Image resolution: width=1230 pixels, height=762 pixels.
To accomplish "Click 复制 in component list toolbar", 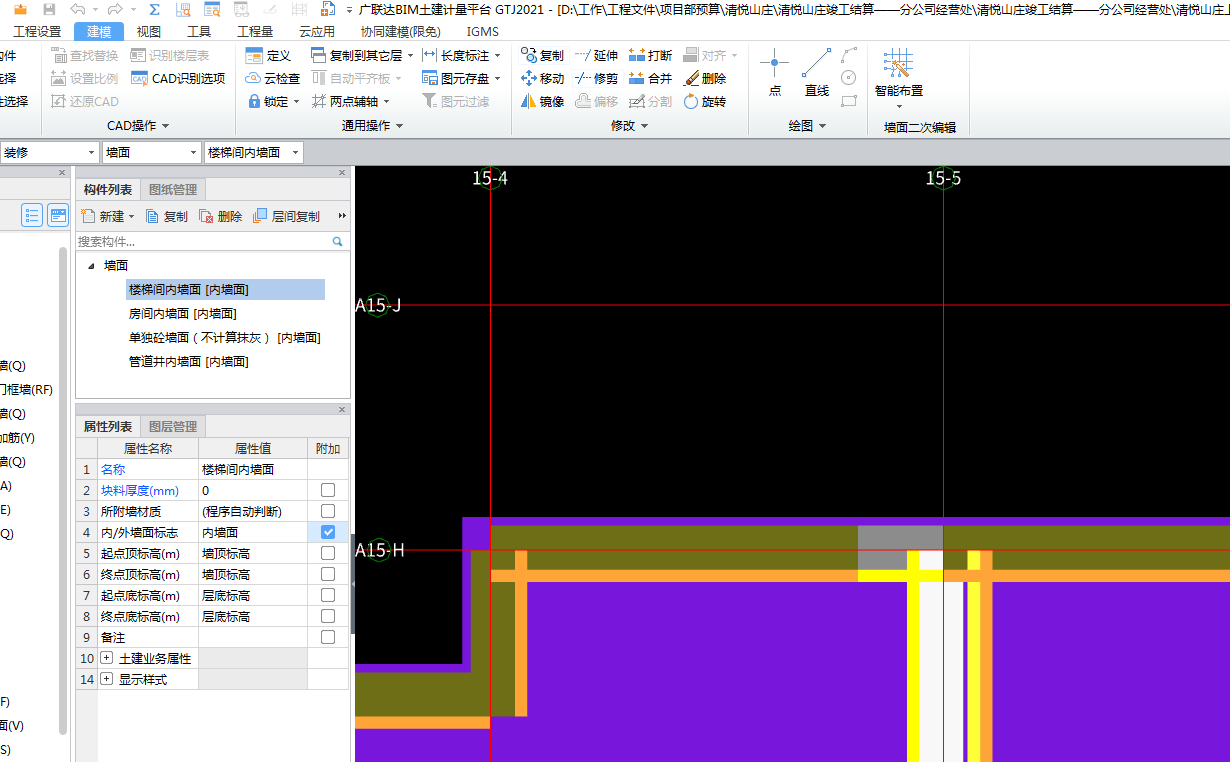I will click(x=167, y=216).
